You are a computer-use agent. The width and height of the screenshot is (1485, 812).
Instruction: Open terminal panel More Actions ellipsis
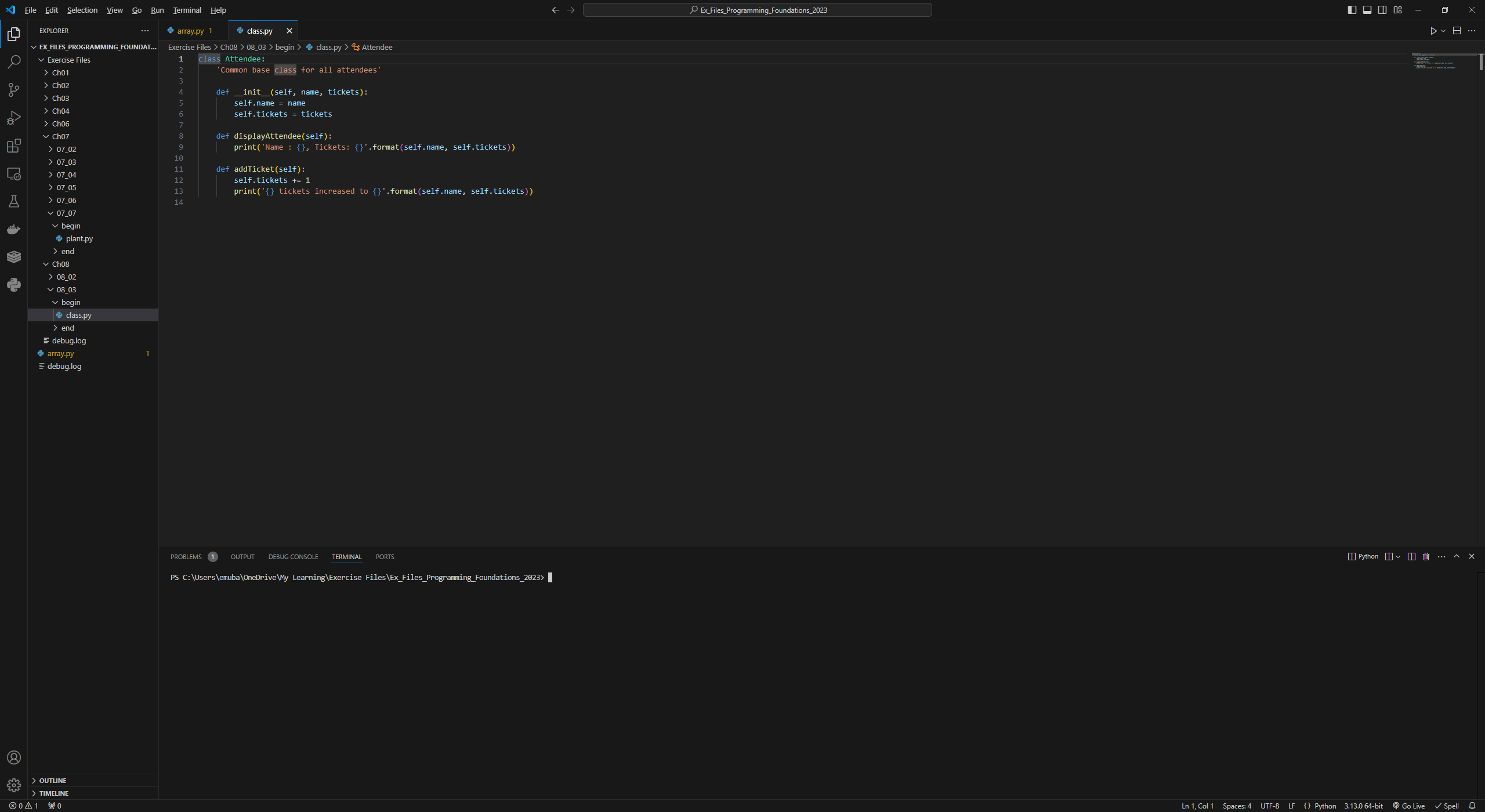(x=1441, y=557)
